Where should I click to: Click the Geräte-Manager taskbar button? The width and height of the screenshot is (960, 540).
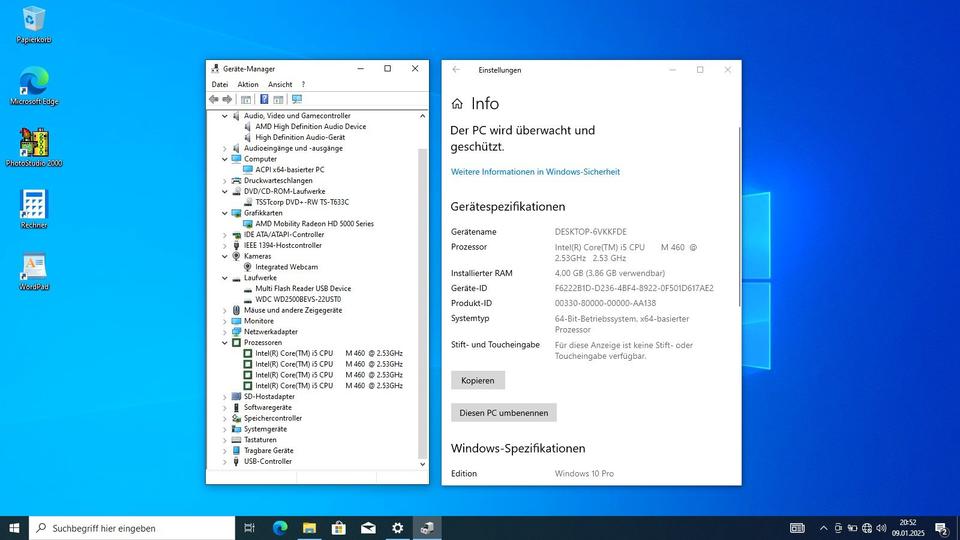pos(427,528)
